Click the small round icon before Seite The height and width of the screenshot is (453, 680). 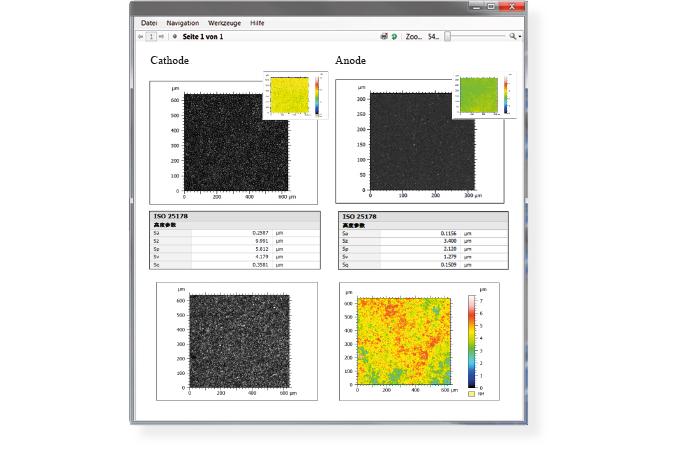pos(175,37)
